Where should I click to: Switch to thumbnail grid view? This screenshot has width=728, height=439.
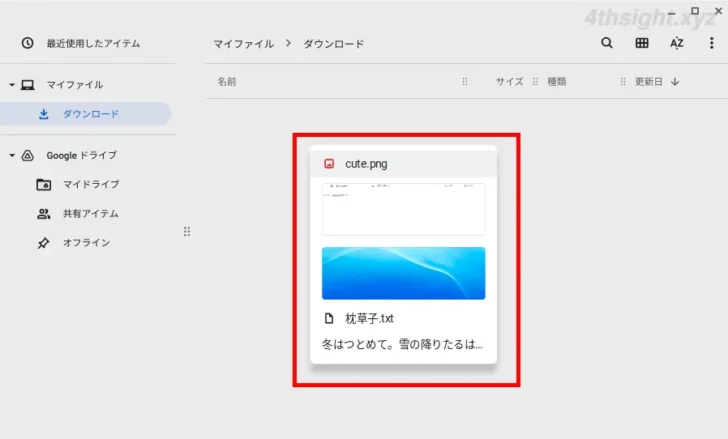pos(642,43)
